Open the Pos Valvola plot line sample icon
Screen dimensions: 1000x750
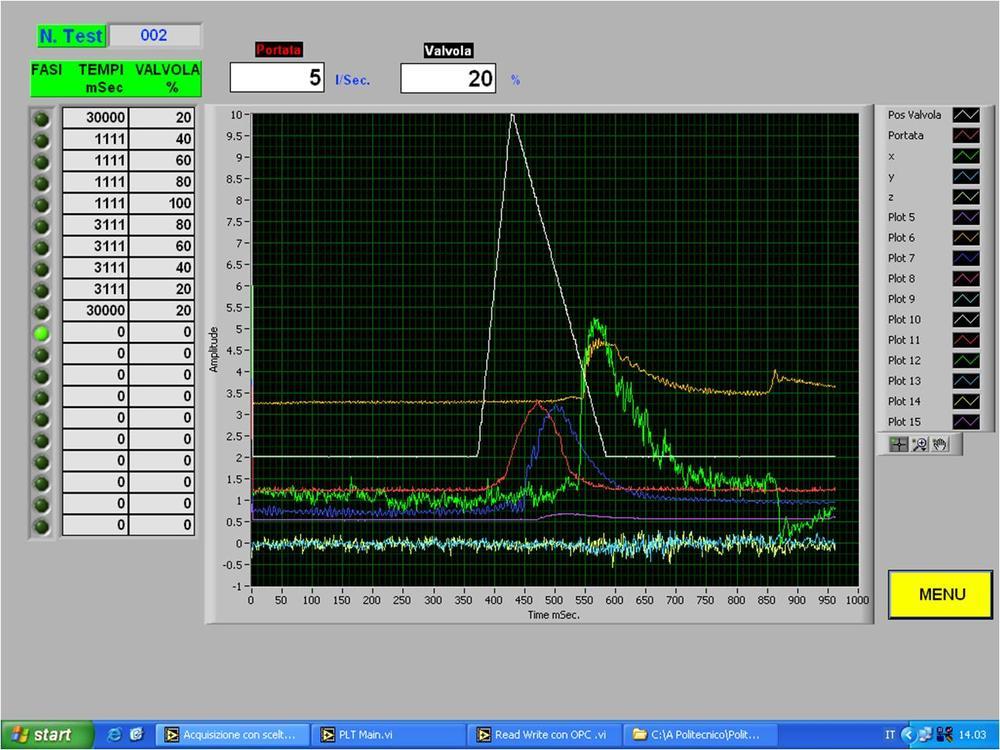966,116
